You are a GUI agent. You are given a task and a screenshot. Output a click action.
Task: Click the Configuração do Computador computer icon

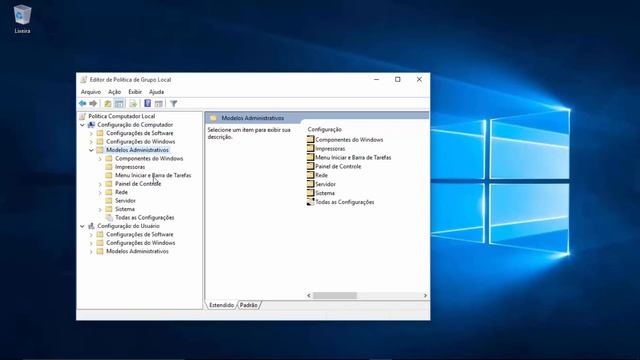91,124
